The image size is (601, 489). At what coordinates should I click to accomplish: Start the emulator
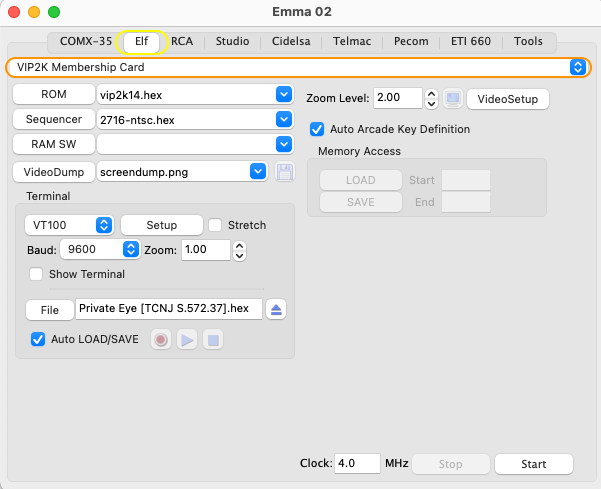tap(534, 464)
